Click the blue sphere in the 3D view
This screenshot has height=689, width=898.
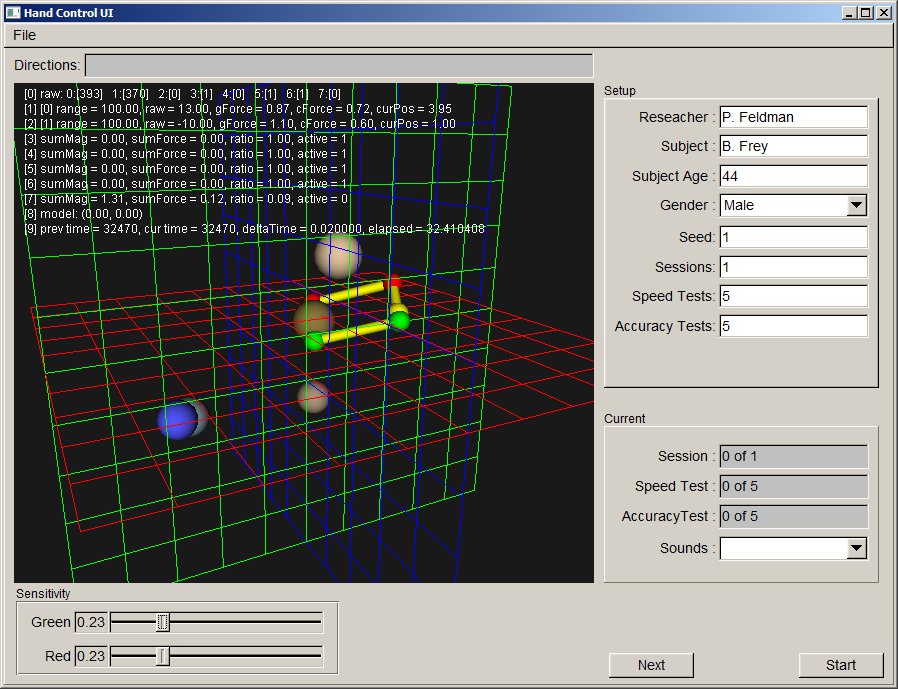pyautogui.click(x=177, y=422)
